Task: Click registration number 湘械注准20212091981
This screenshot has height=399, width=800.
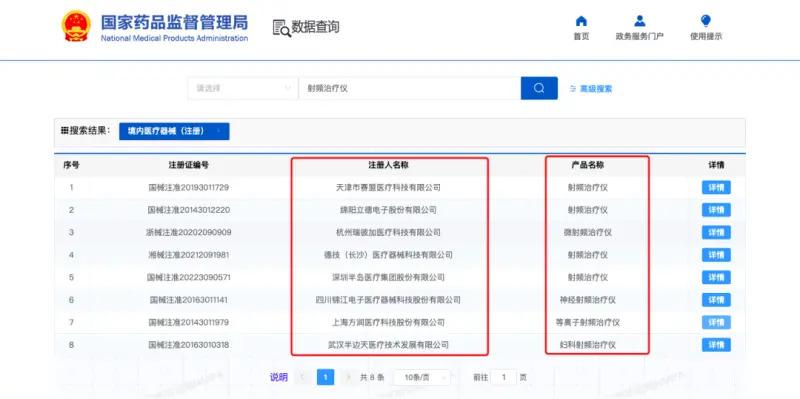Action: tap(188, 255)
